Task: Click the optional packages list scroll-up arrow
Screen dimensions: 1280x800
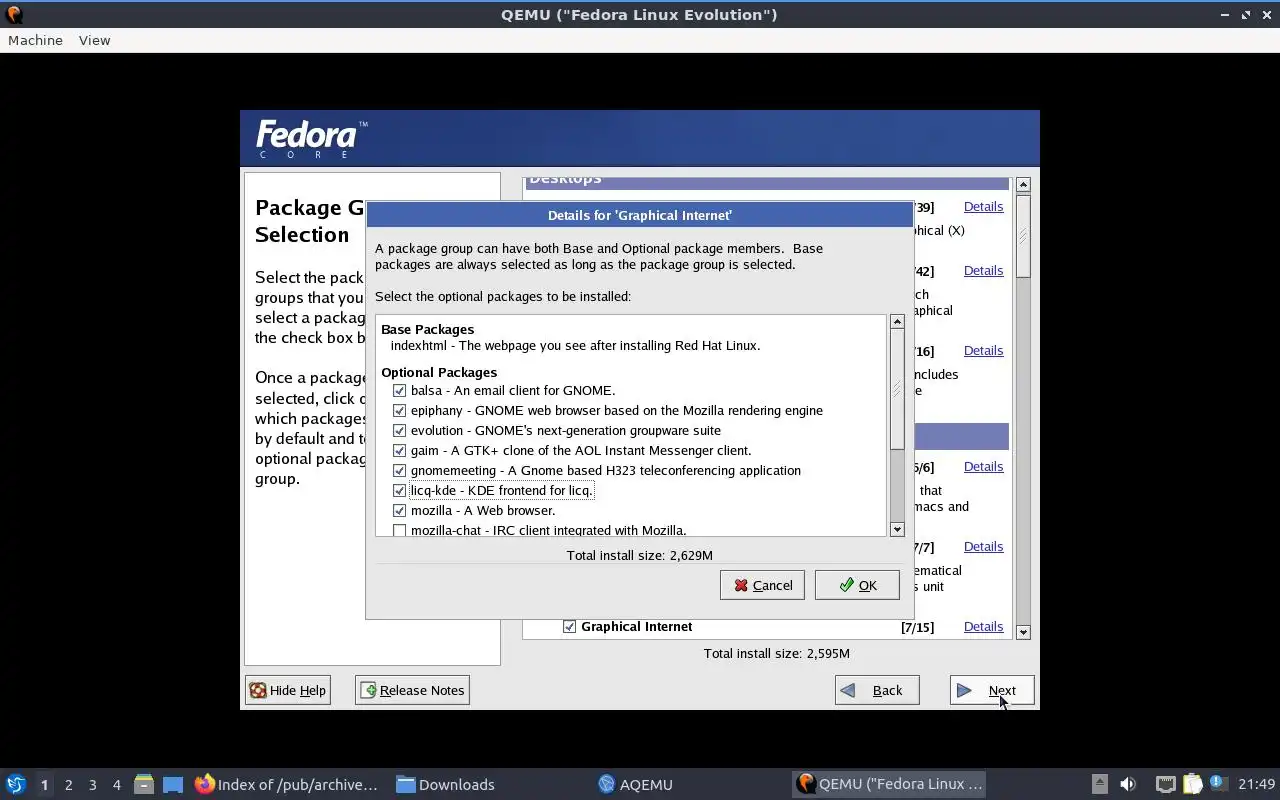Action: pyautogui.click(x=897, y=321)
